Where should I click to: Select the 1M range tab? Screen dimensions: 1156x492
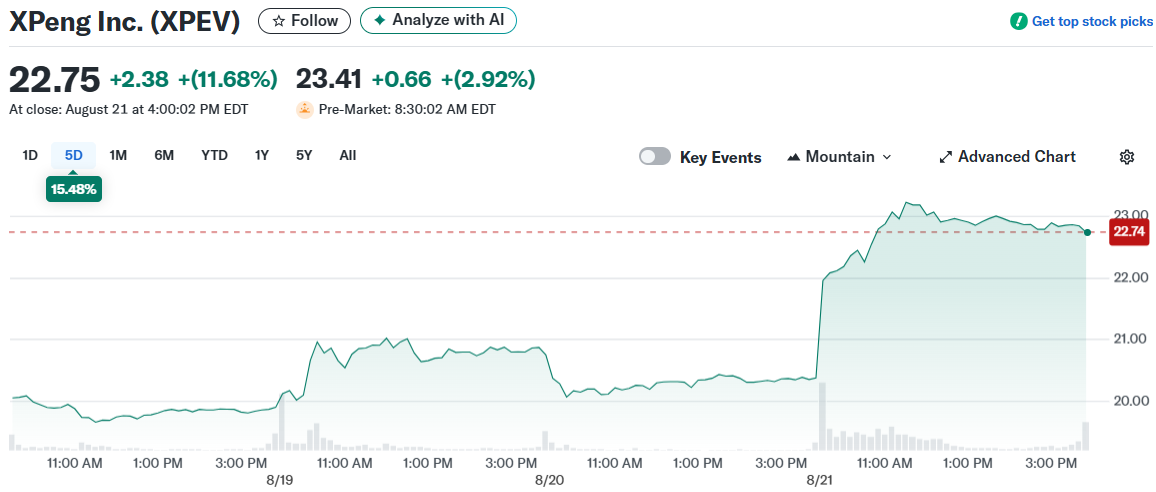(x=118, y=156)
